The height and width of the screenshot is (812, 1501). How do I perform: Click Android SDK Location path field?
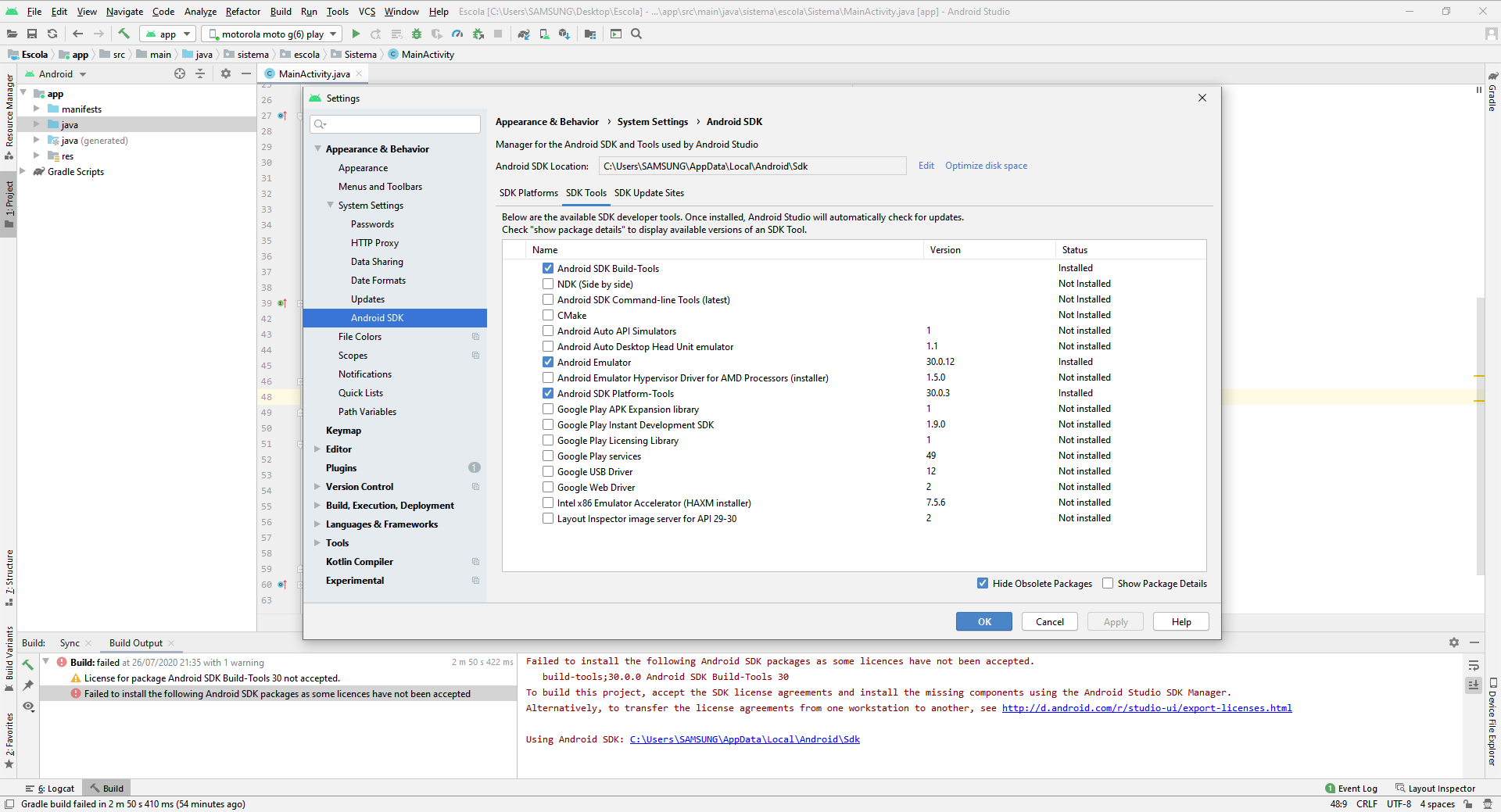click(752, 166)
